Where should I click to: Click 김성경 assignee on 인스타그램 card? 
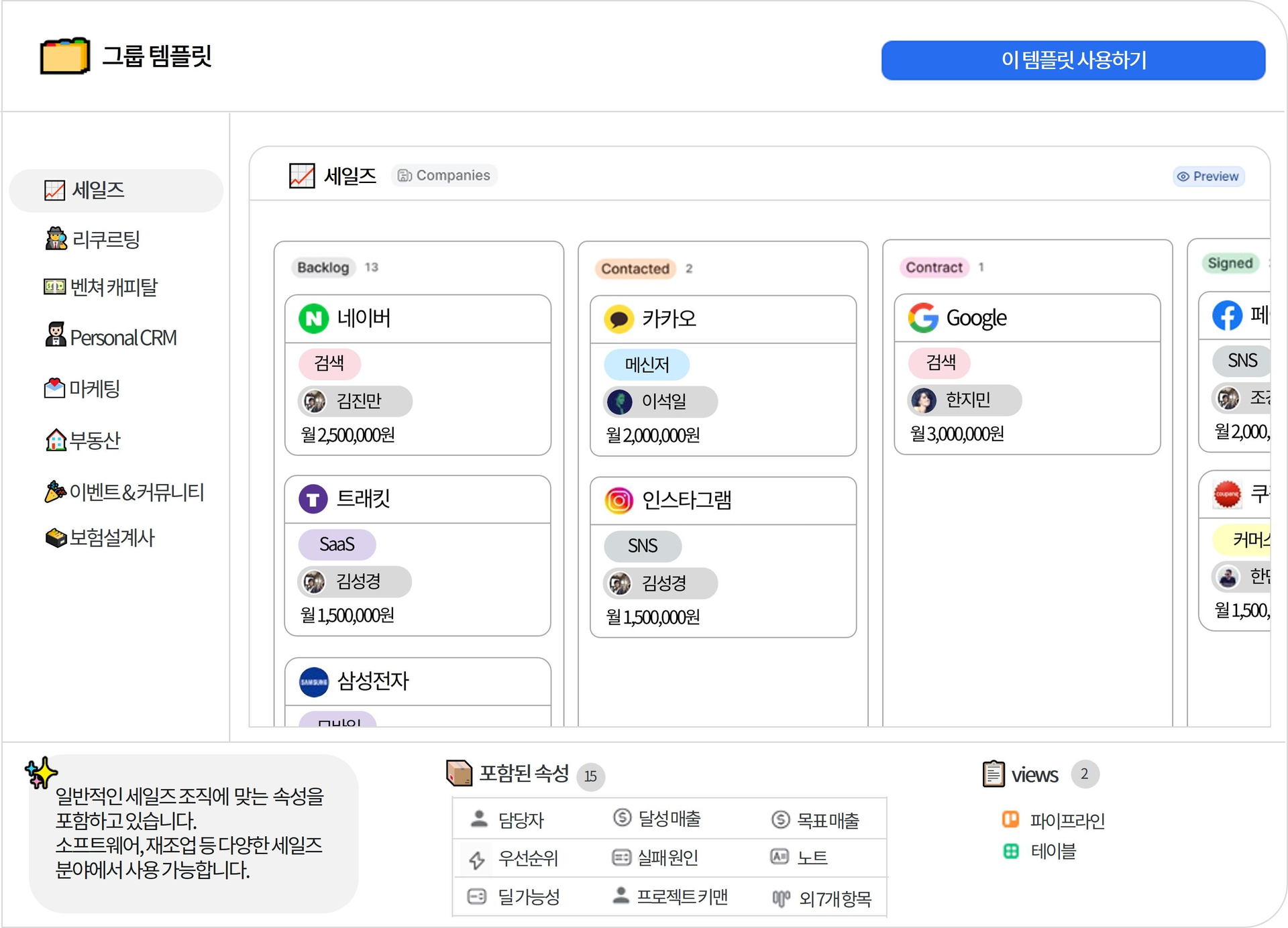click(660, 583)
